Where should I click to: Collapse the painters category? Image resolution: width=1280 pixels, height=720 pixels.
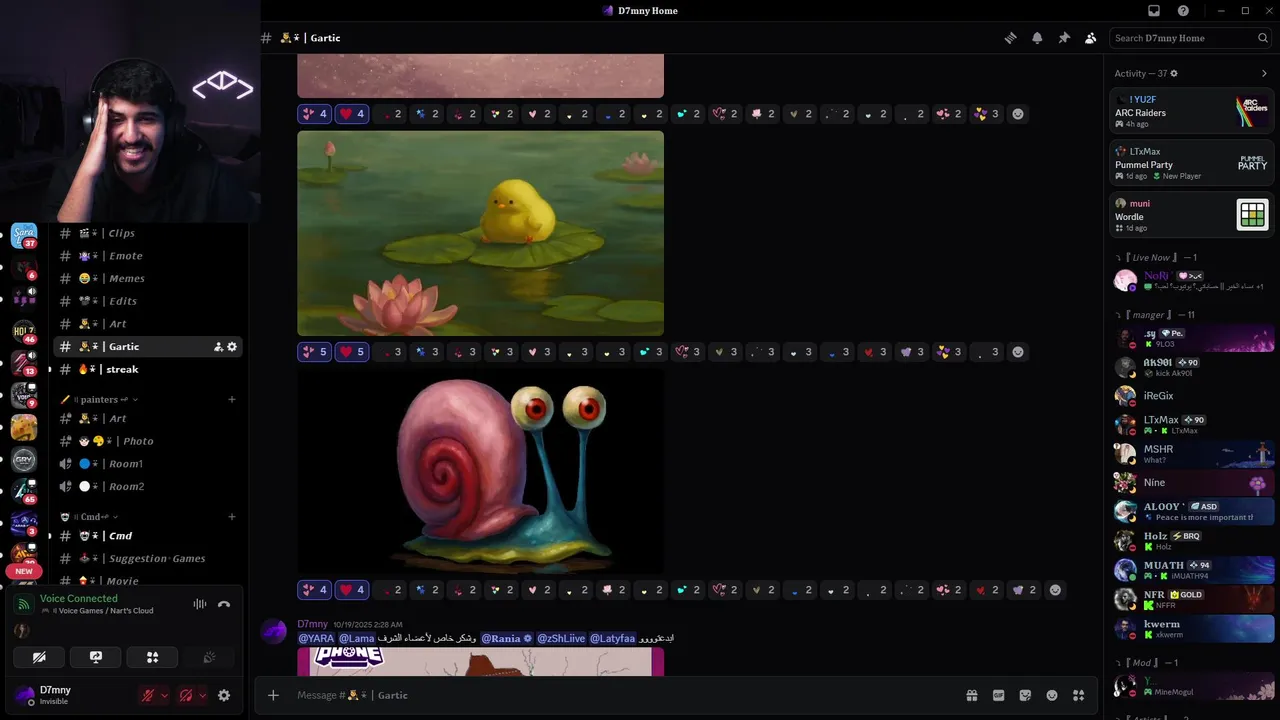99,400
